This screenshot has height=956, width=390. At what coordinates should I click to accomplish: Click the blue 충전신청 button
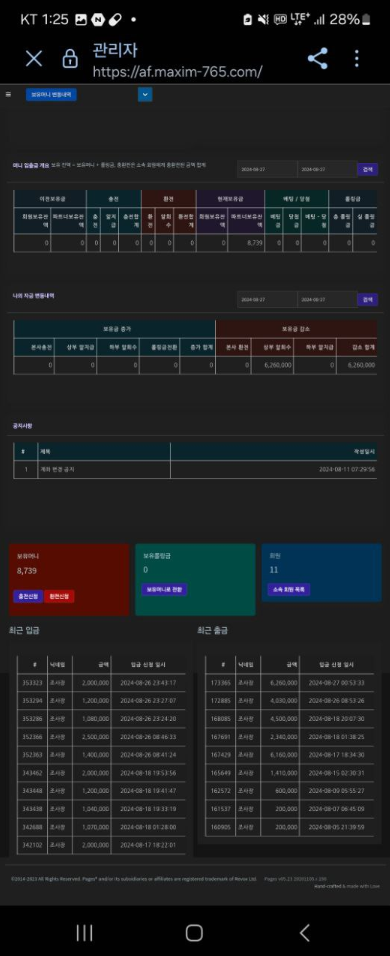coord(28,596)
